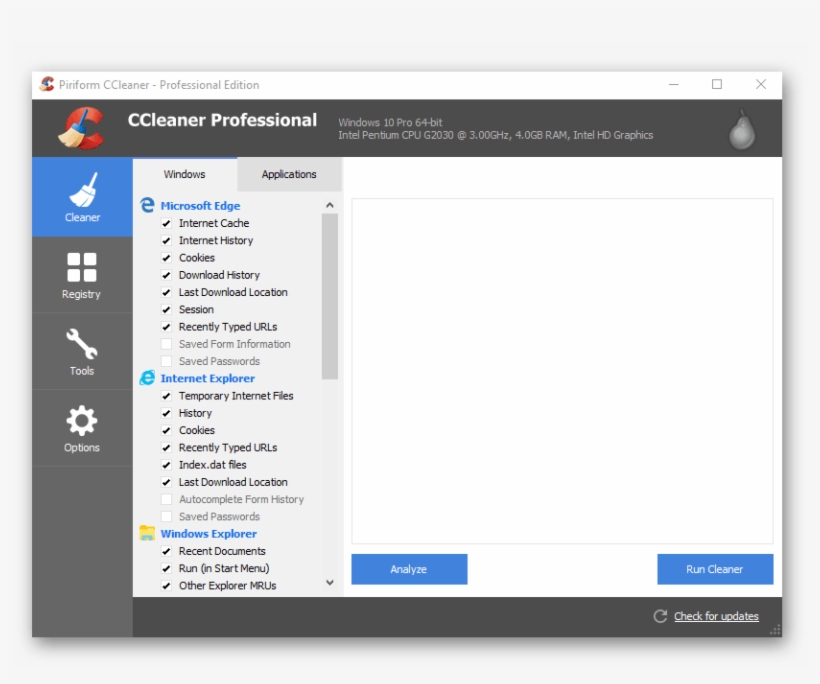Image resolution: width=820 pixels, height=684 pixels.
Task: Maximize the CCleaner window
Action: (717, 84)
